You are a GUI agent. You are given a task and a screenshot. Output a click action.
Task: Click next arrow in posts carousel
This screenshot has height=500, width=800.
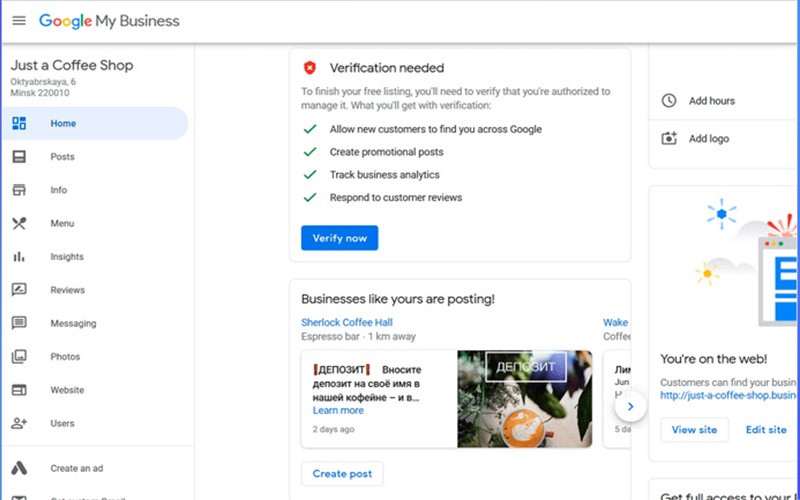[x=629, y=407]
